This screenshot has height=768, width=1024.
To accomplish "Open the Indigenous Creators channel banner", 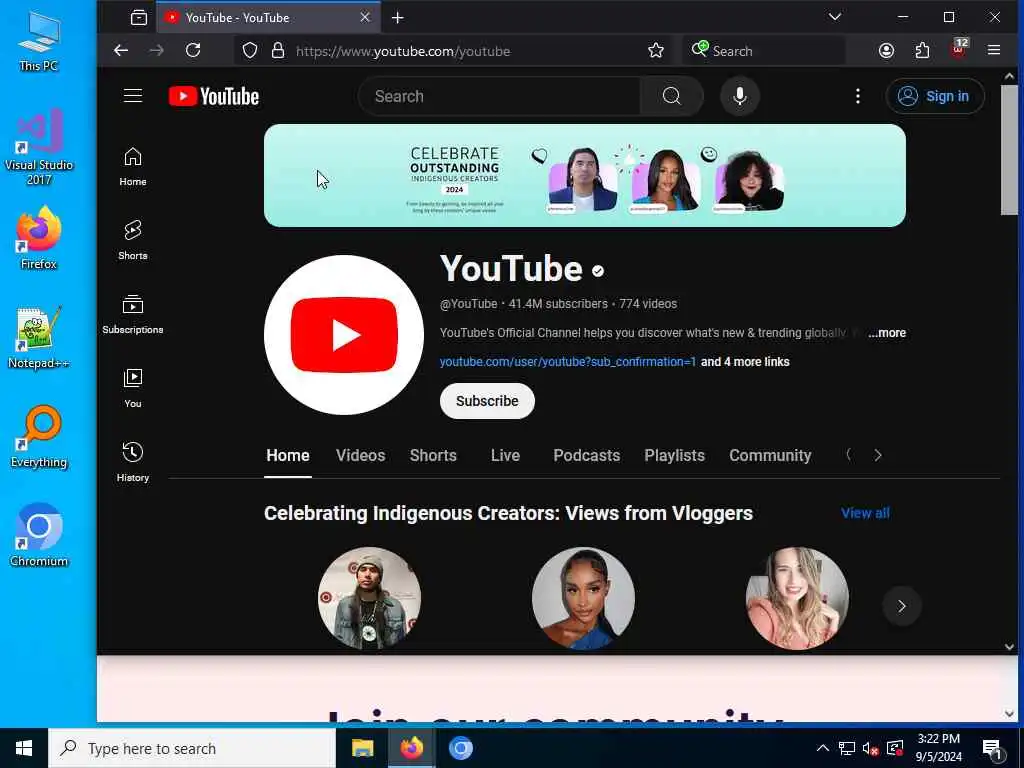I will pos(584,176).
